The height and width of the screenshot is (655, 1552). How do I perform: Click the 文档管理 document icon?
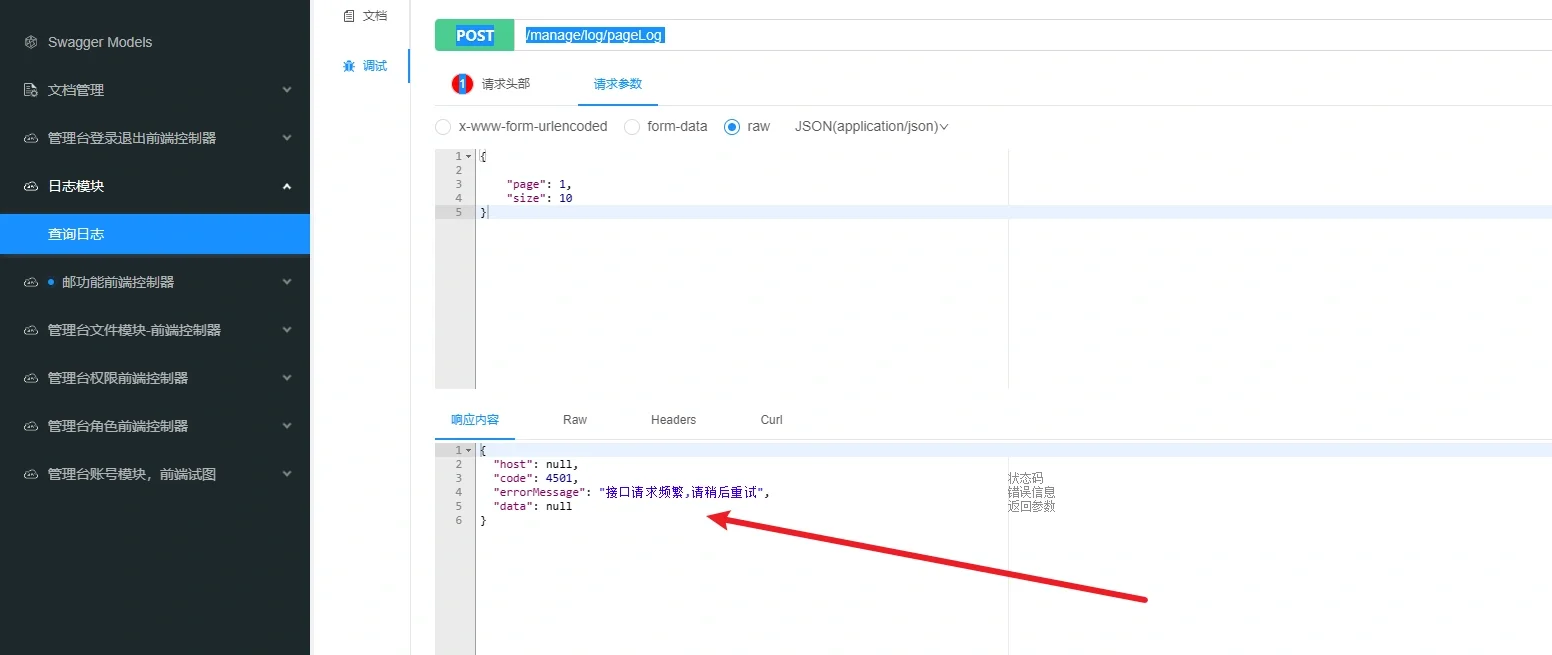(28, 89)
